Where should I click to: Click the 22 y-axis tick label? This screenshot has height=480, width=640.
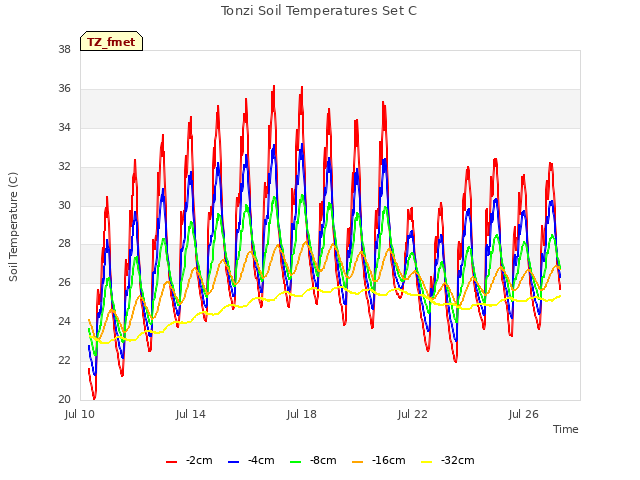pyautogui.click(x=64, y=360)
